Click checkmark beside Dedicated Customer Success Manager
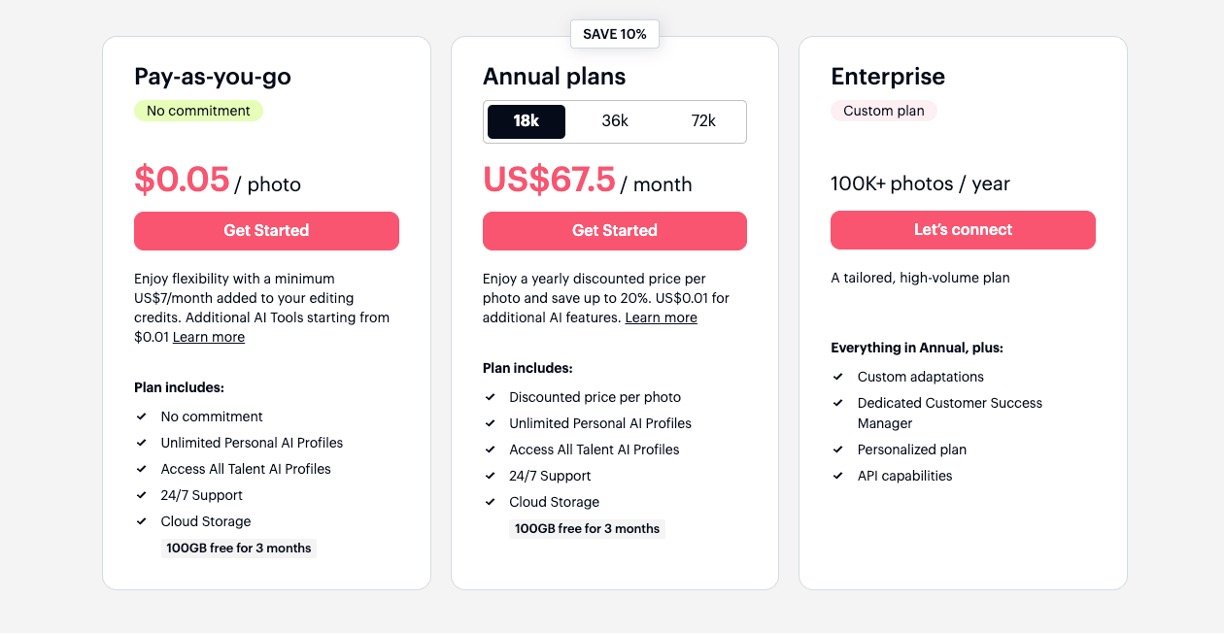The height and width of the screenshot is (634, 1224). tap(838, 403)
